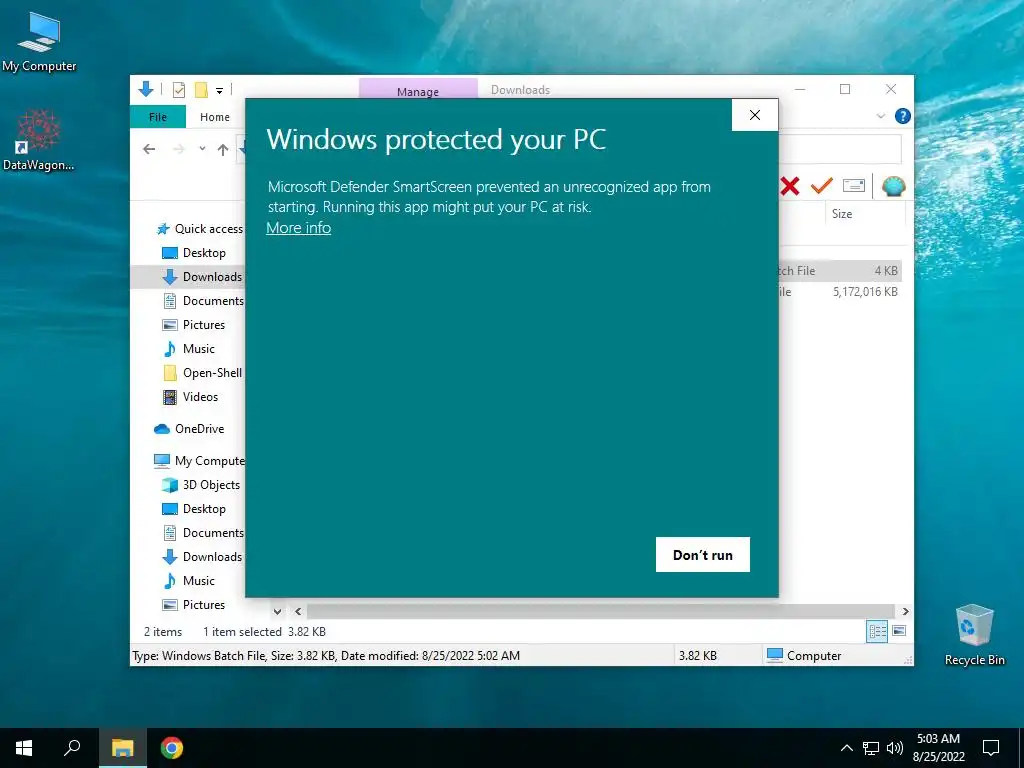Open the File tab in Explorer
The width and height of the screenshot is (1024, 768).
158,117
